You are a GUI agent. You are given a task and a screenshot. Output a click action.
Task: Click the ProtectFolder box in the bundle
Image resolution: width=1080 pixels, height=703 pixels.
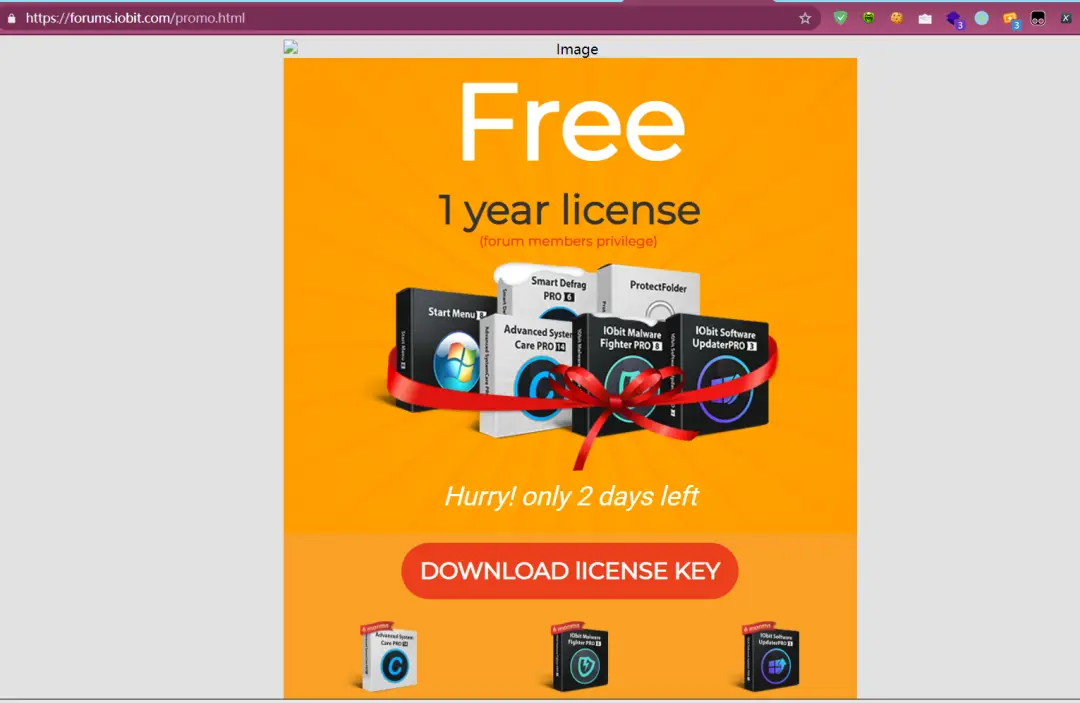(651, 290)
